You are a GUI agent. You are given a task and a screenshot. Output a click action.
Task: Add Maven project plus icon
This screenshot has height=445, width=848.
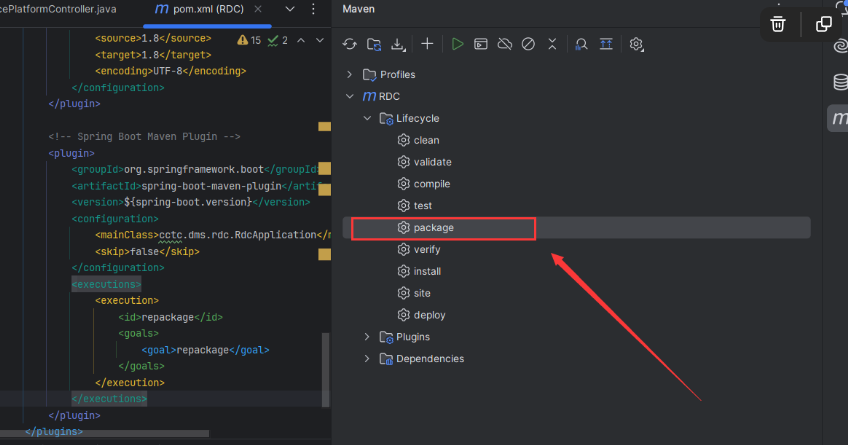(x=427, y=44)
